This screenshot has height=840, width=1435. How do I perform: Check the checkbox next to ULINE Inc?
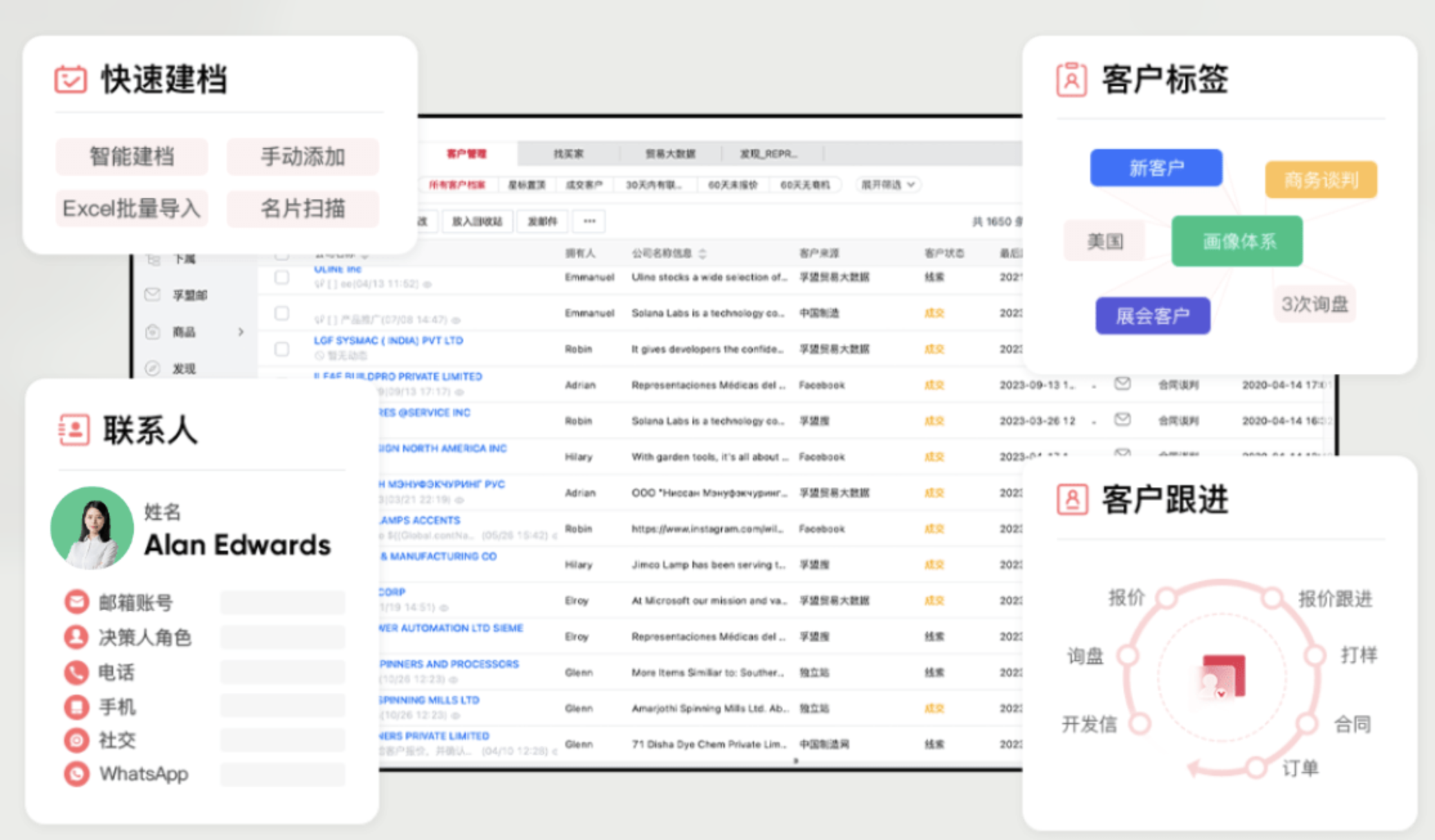click(281, 278)
